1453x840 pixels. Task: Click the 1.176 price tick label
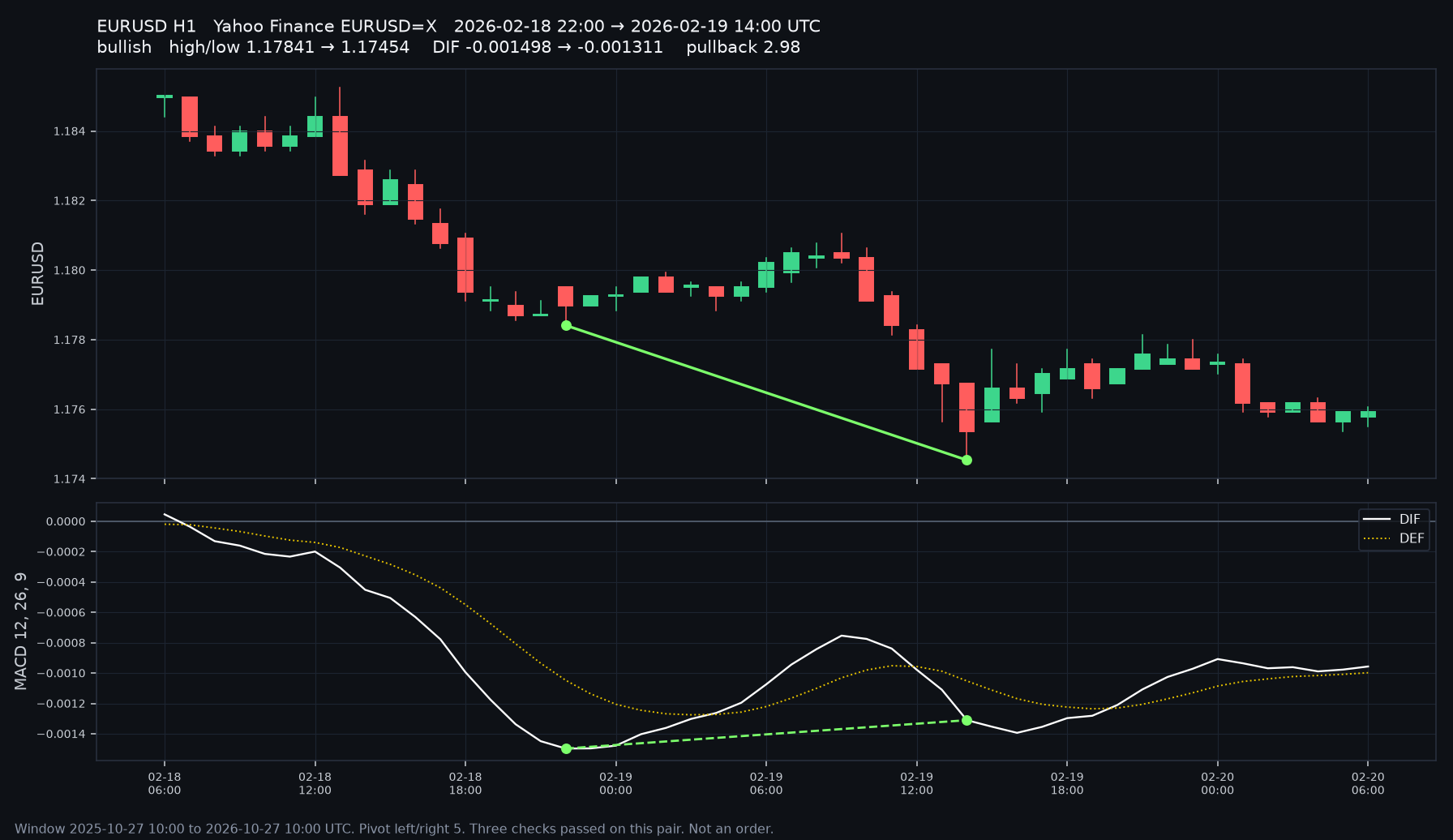click(70, 410)
